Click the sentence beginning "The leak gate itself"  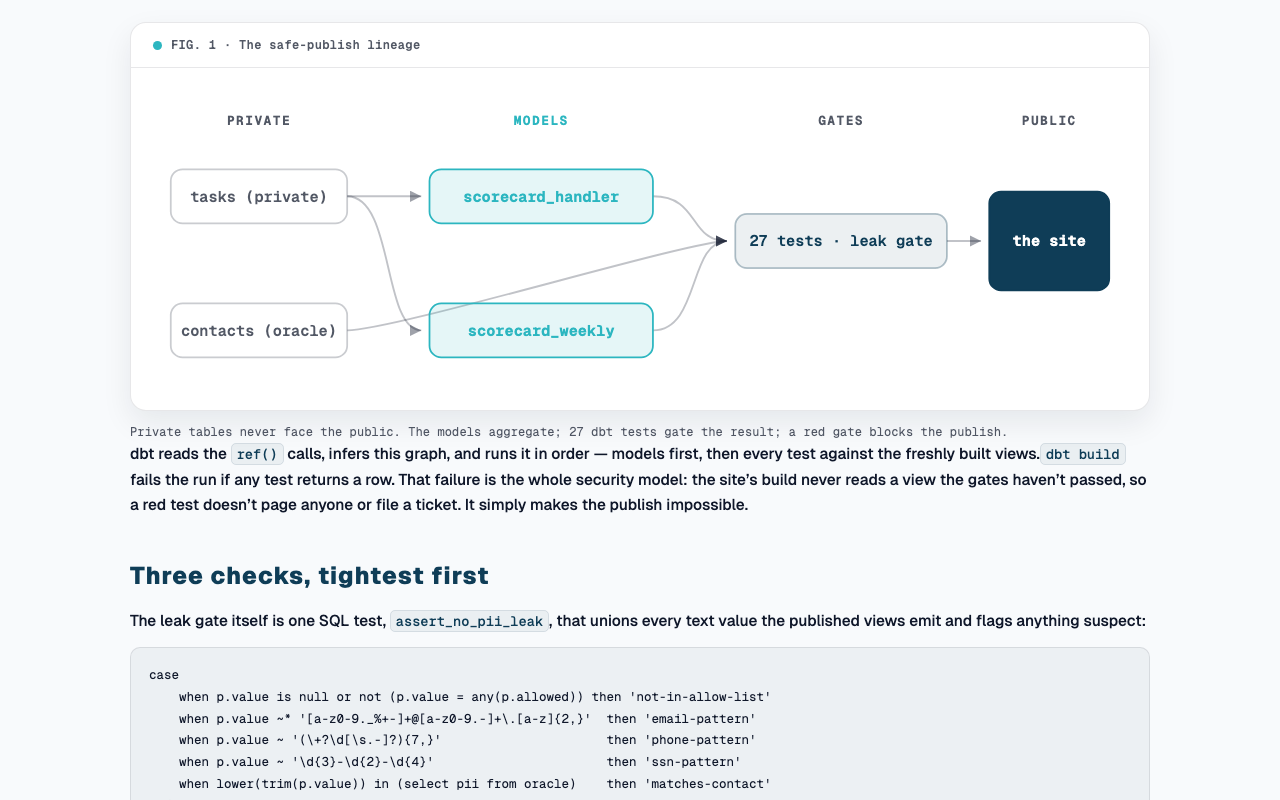638,621
